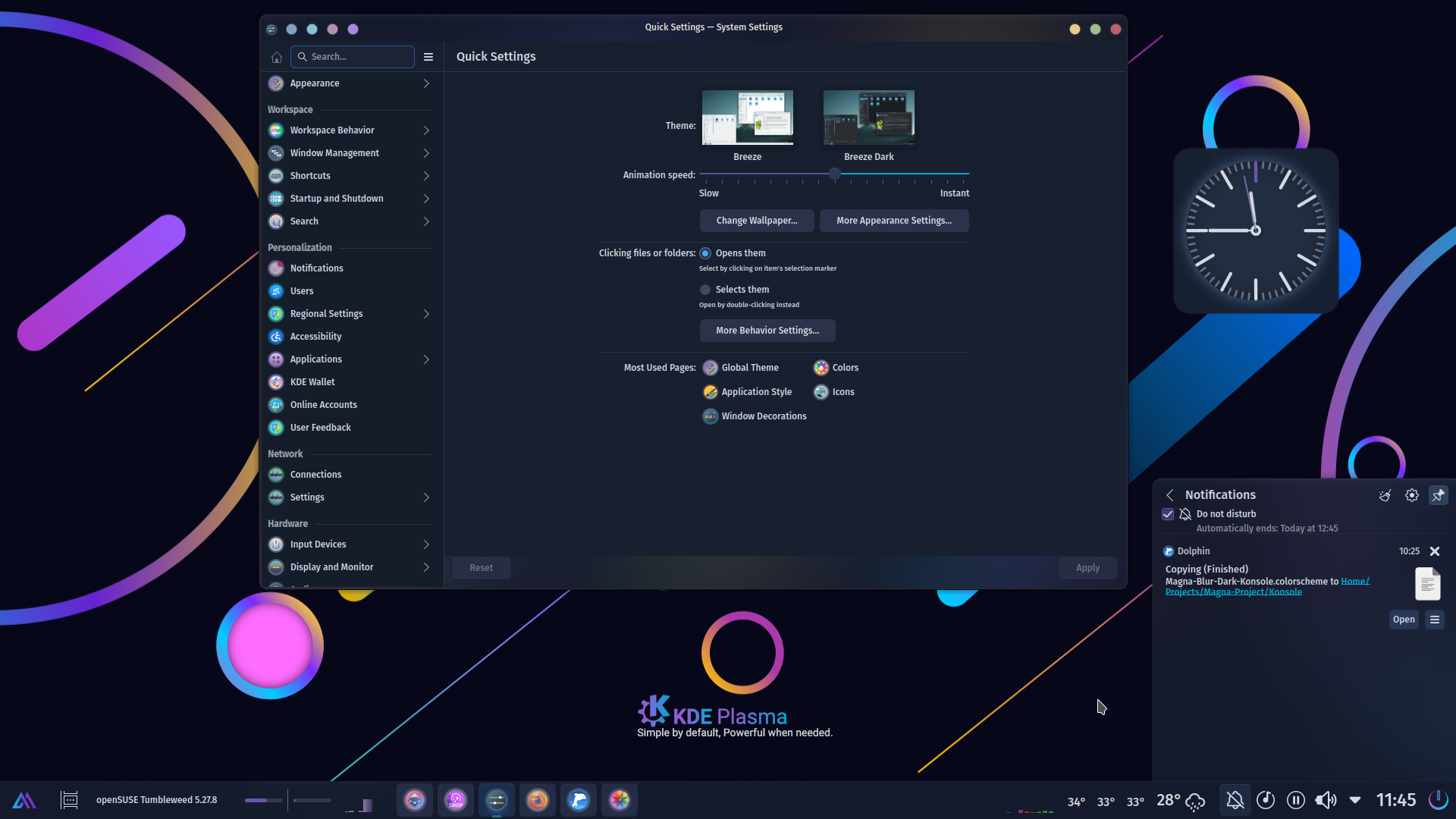Open Dolphin file manager from taskbar
This screenshot has height=819, width=1456.
coord(579,800)
